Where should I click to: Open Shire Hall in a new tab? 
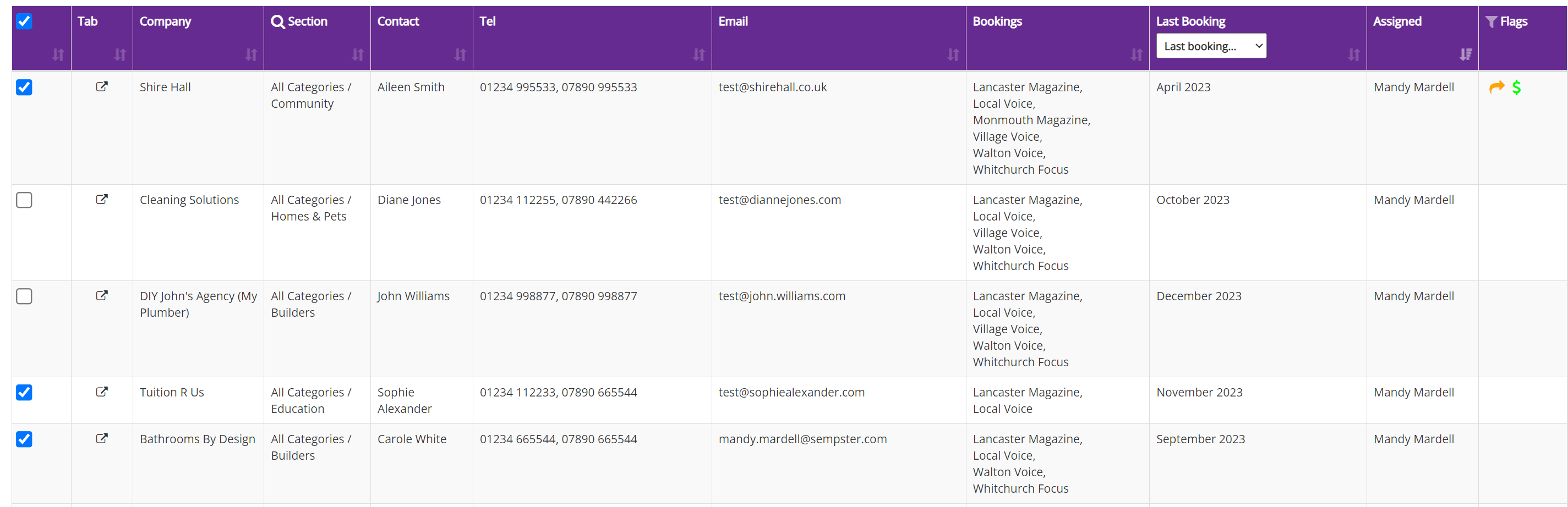pyautogui.click(x=102, y=87)
